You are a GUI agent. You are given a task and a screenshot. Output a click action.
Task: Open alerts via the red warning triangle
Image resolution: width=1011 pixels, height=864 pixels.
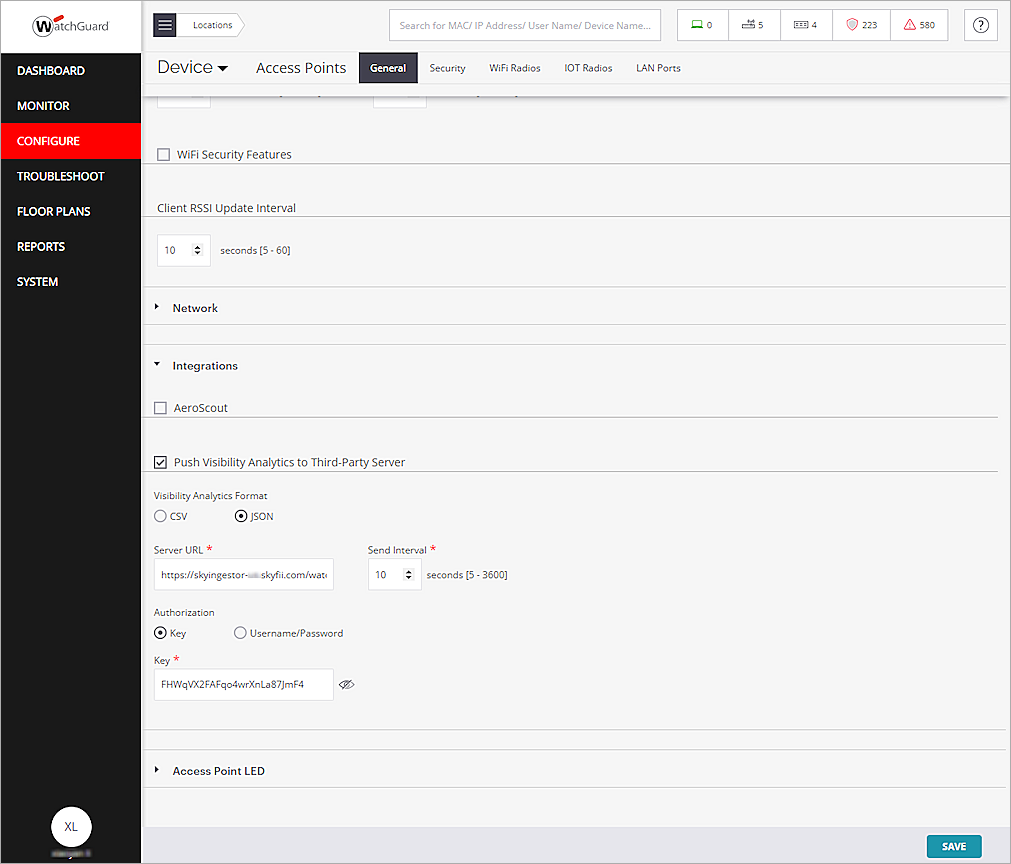pyautogui.click(x=919, y=25)
